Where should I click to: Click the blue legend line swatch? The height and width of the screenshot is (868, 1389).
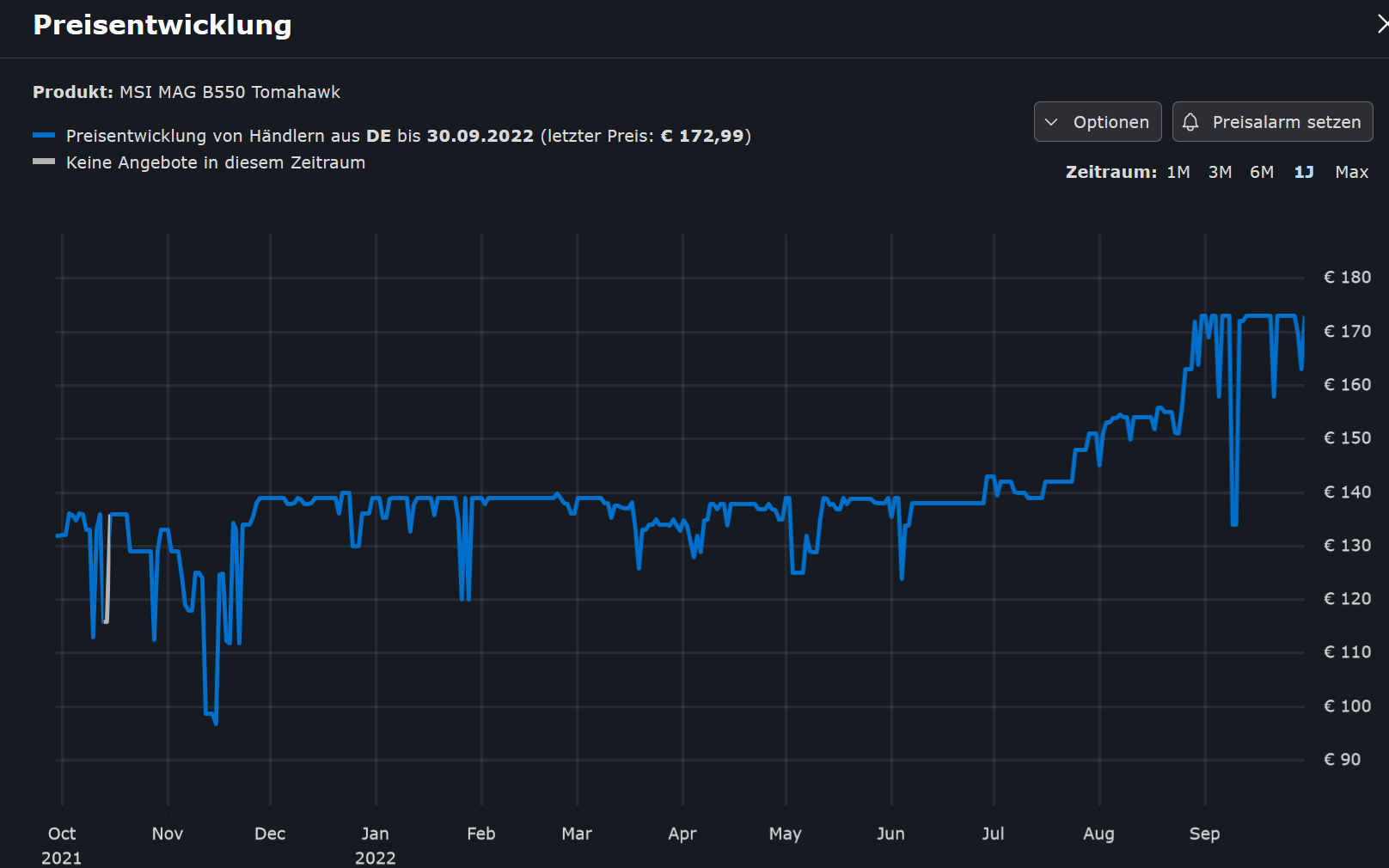[44, 135]
